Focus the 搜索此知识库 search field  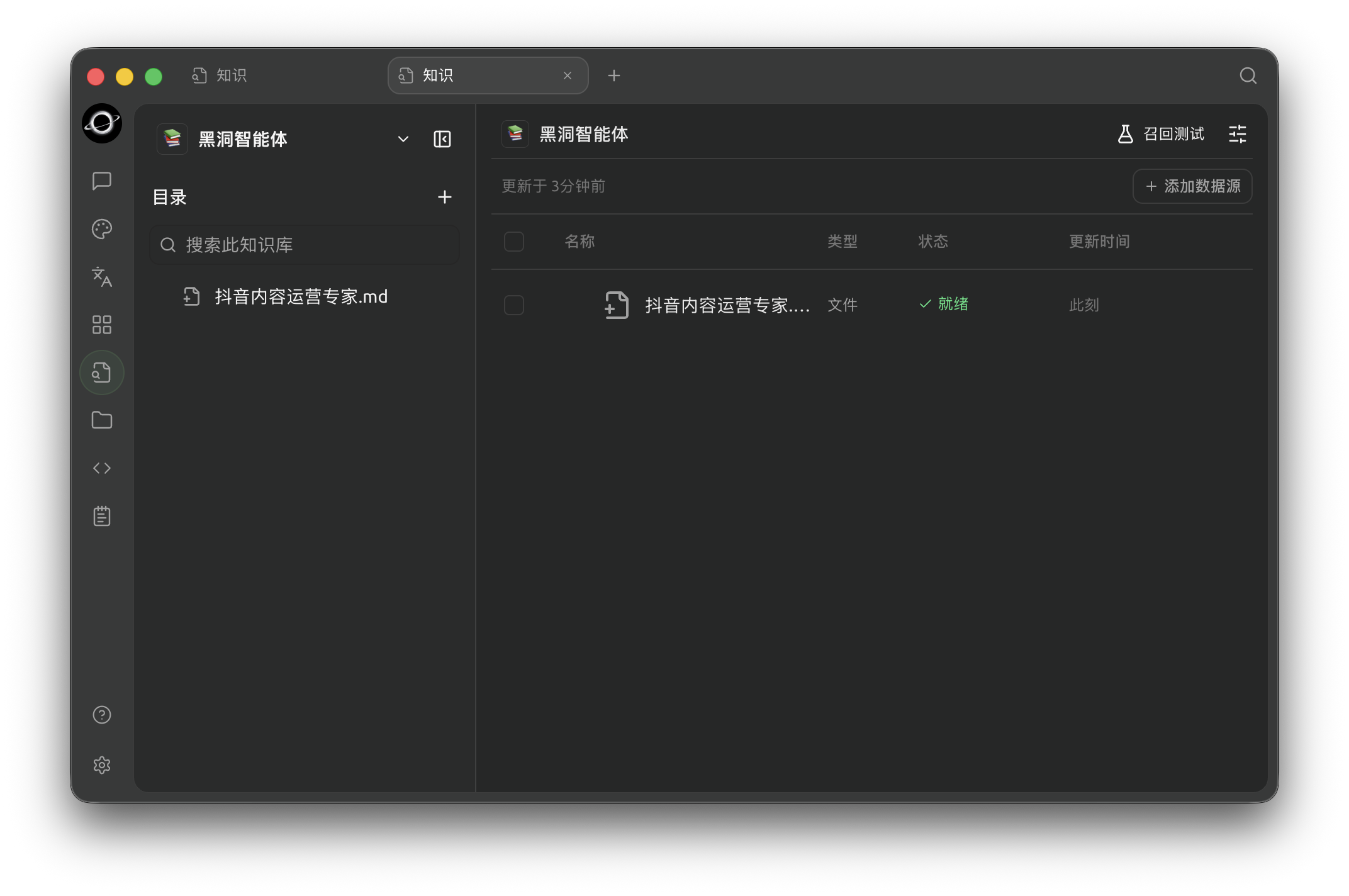click(305, 245)
